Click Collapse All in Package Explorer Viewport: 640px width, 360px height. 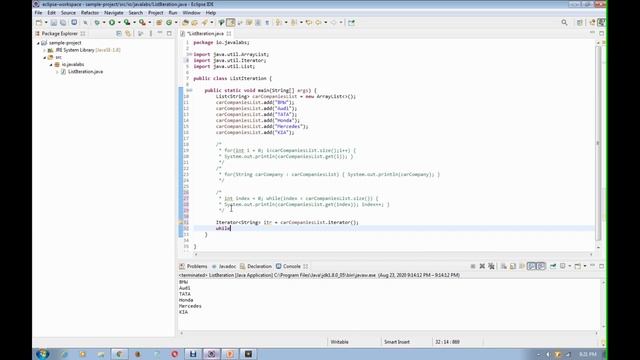pyautogui.click(x=119, y=33)
